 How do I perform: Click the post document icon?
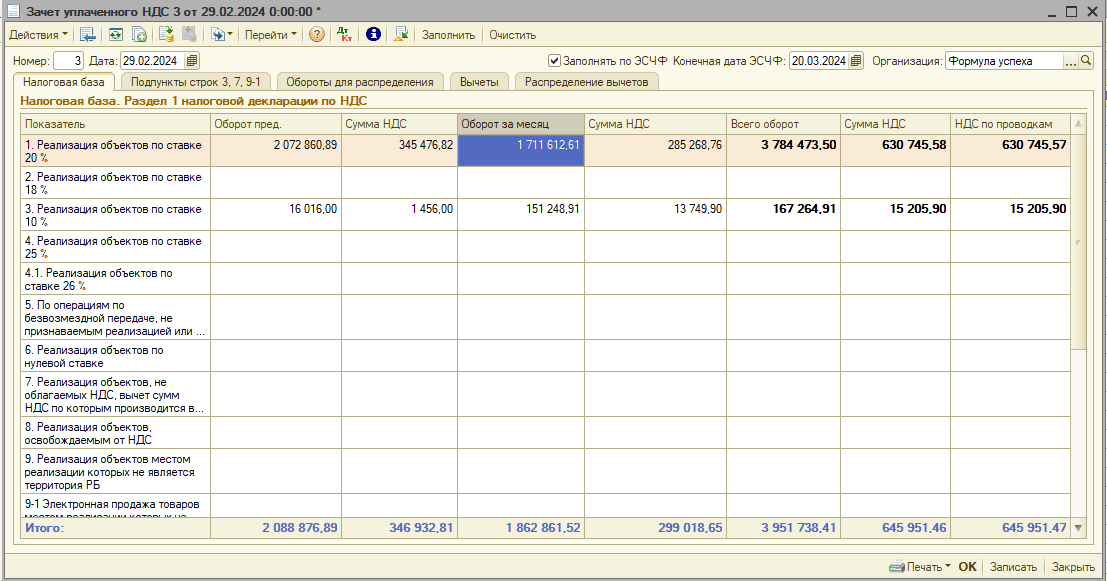166,34
